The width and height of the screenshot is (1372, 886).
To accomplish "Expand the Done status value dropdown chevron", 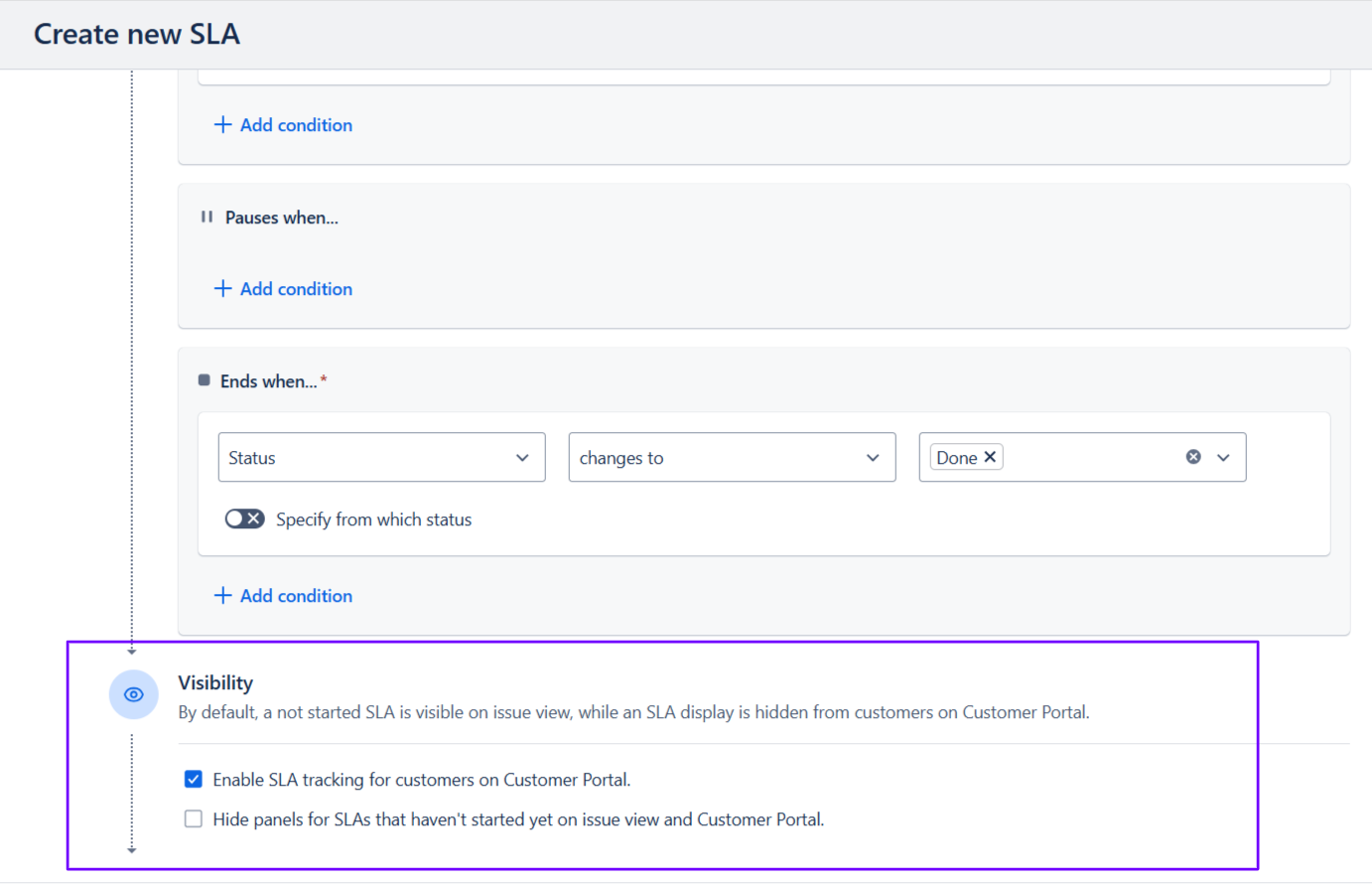I will pyautogui.click(x=1223, y=458).
